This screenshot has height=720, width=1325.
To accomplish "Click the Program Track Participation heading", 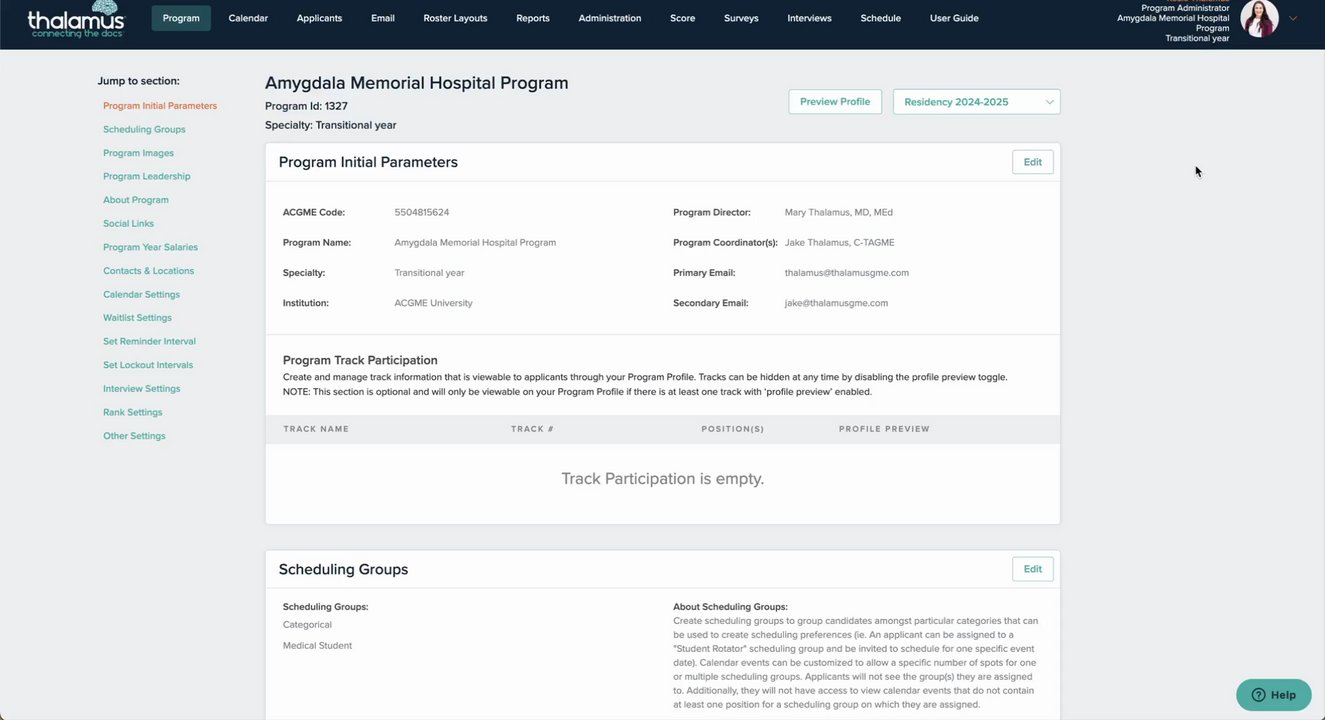I will 360,360.
